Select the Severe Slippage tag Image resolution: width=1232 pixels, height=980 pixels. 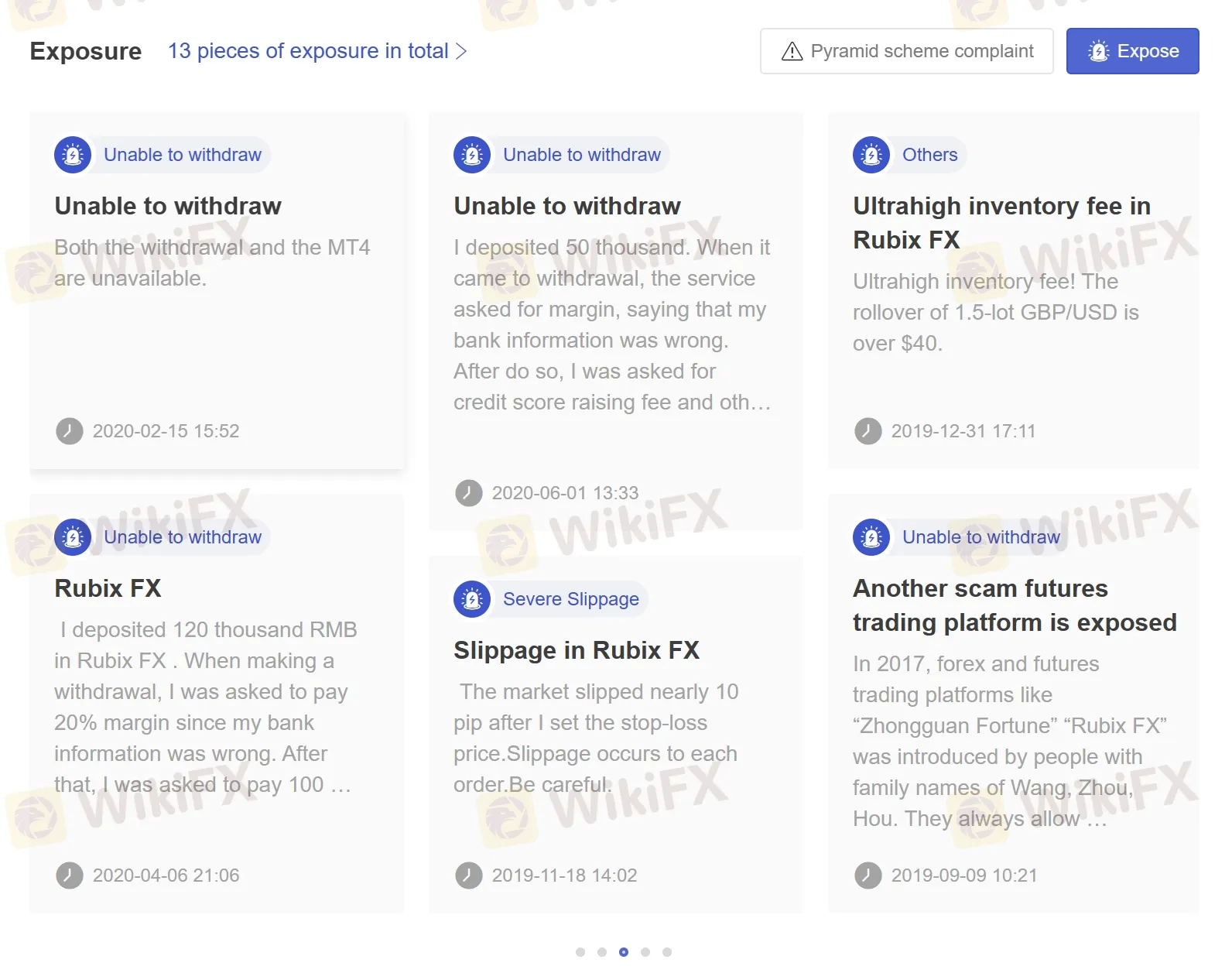pyautogui.click(x=571, y=599)
